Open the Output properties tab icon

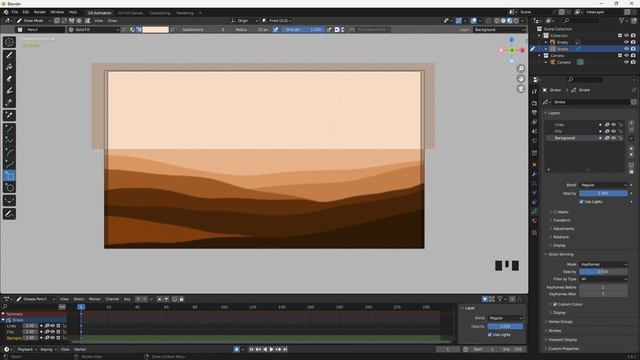[535, 113]
